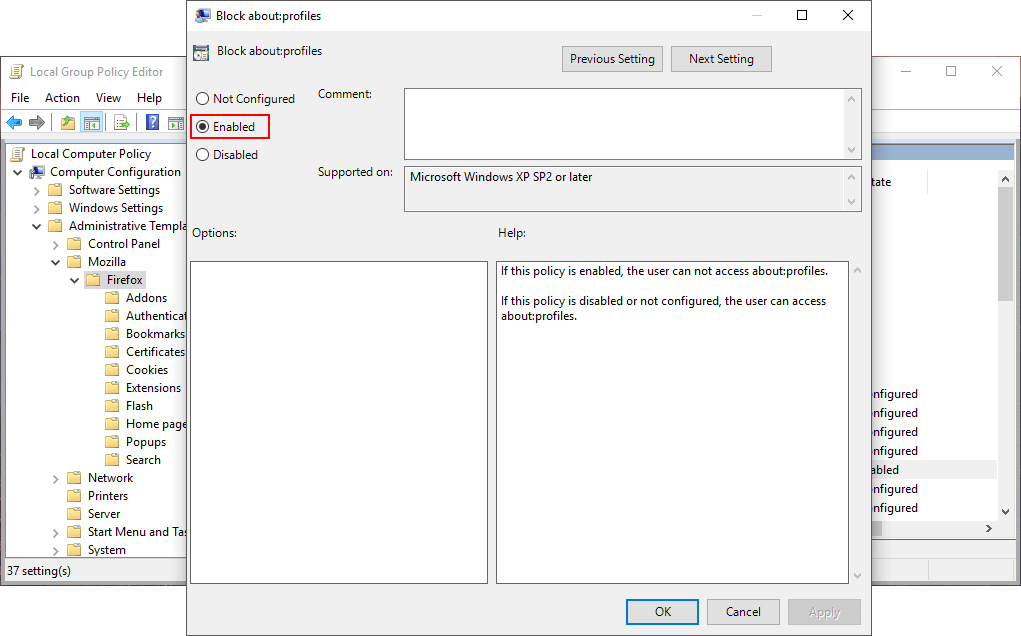The width and height of the screenshot is (1021, 636).
Task: Click the Up One Level folder icon
Action: (68, 122)
